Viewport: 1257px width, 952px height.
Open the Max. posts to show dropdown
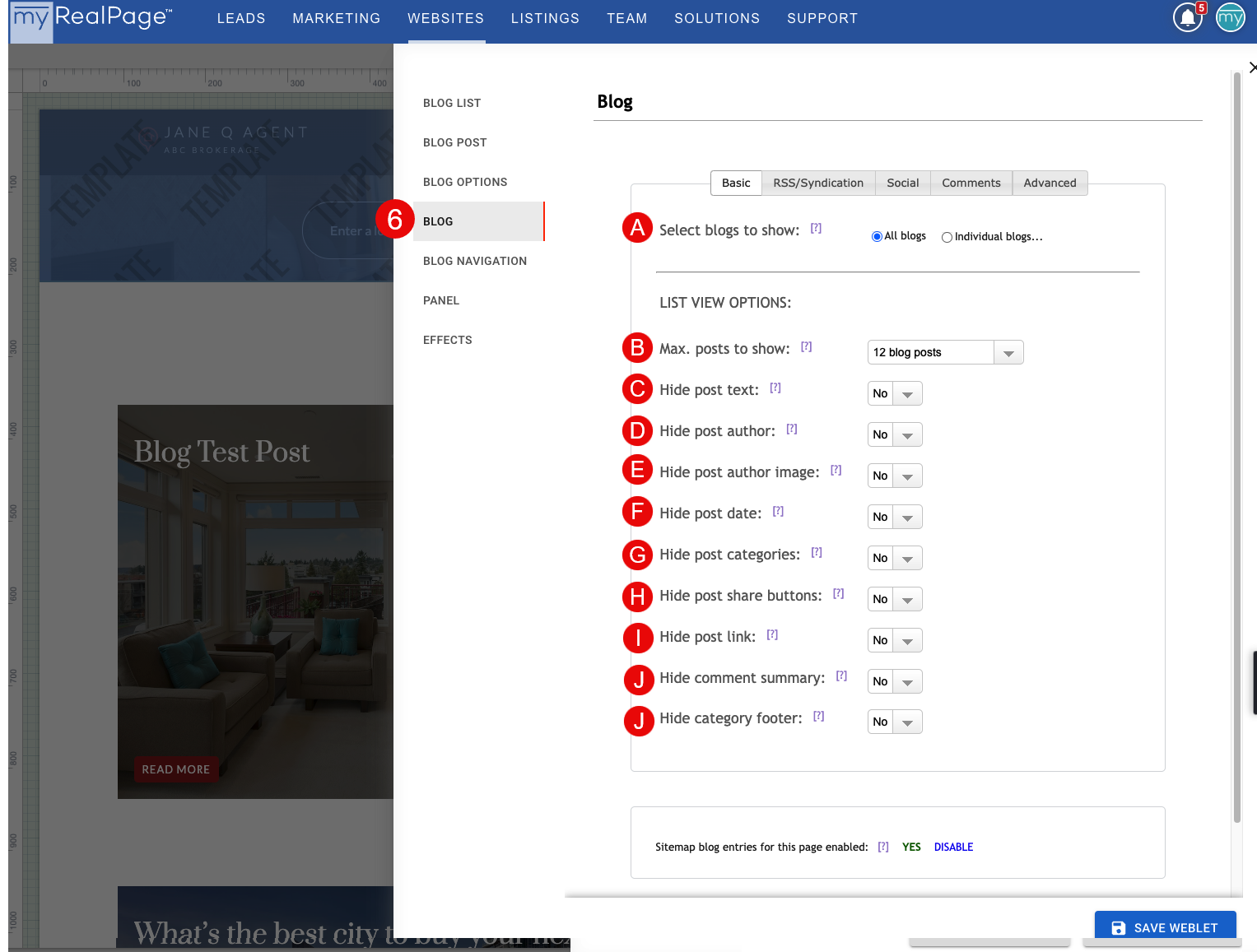(945, 352)
